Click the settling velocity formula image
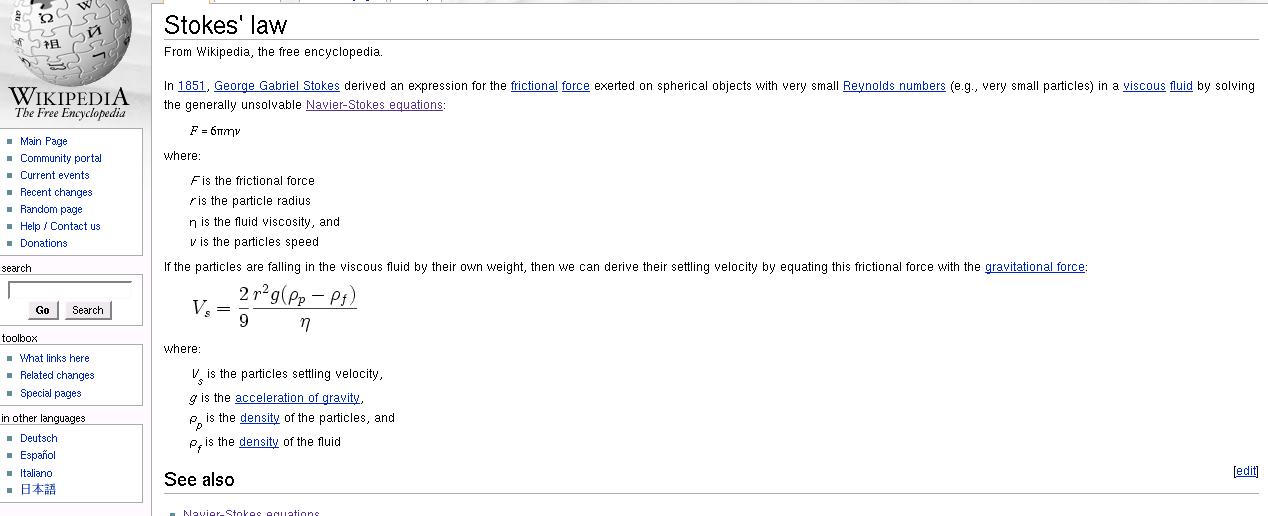Viewport: 1268px width, 516px height. click(275, 307)
